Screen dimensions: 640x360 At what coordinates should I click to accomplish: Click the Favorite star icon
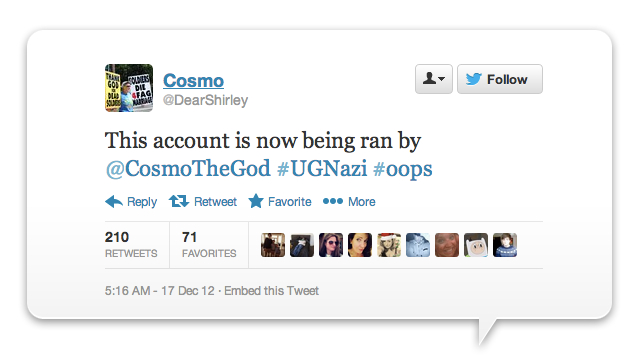(x=256, y=201)
